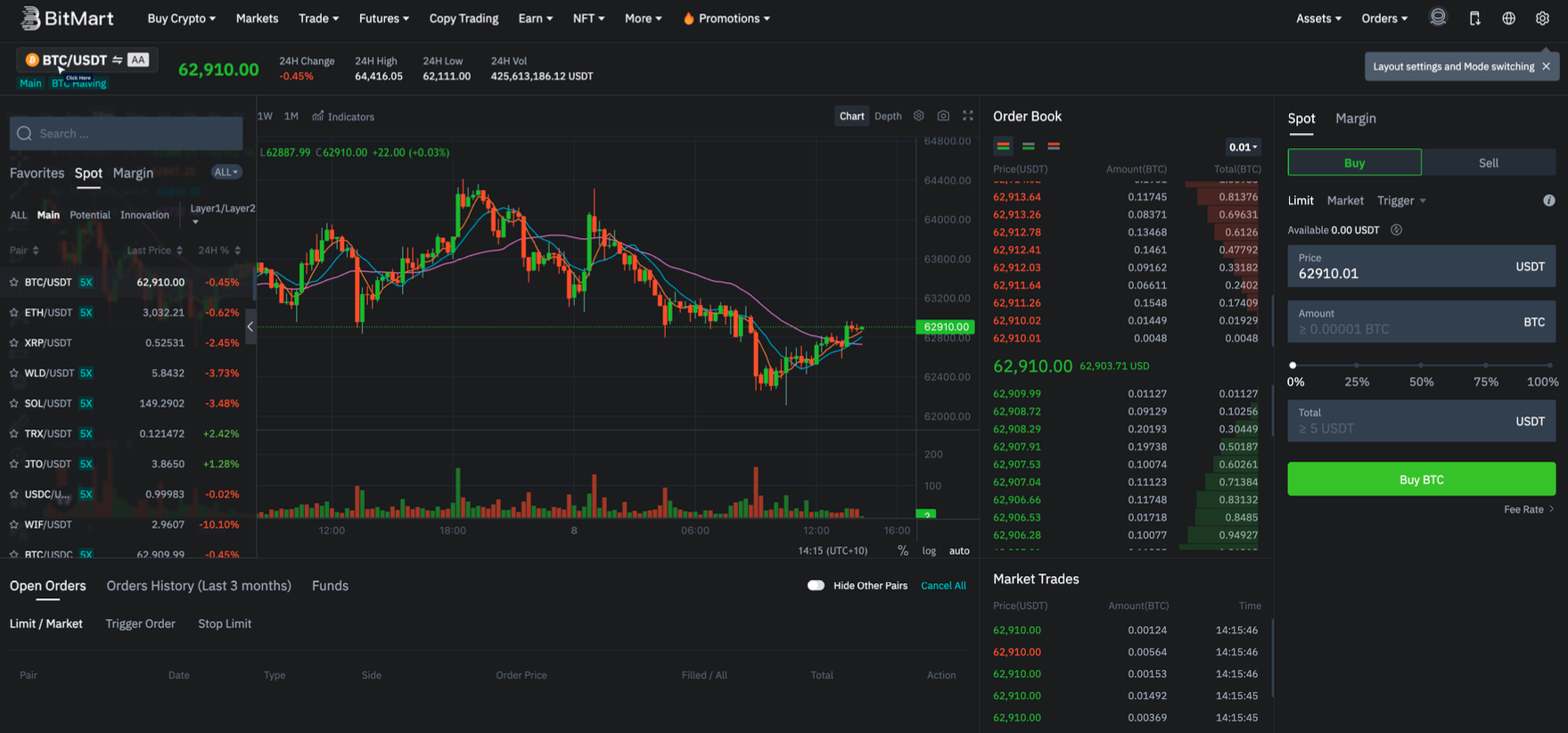Favorite the WIF/USDT pair star
Screen dimensions: 1568x733
tap(14, 524)
